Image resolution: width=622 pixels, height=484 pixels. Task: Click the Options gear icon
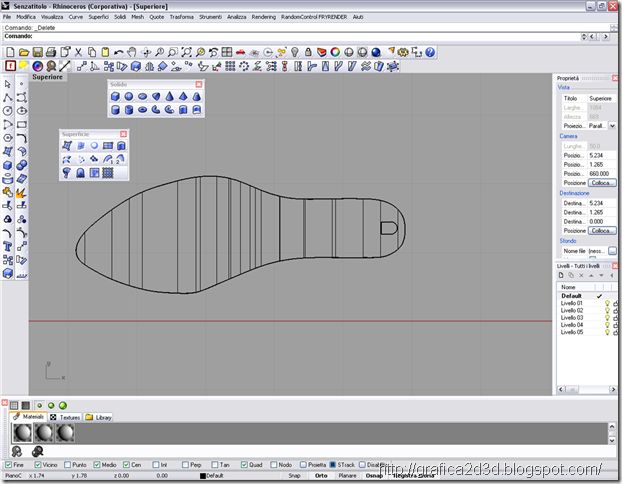click(403, 52)
